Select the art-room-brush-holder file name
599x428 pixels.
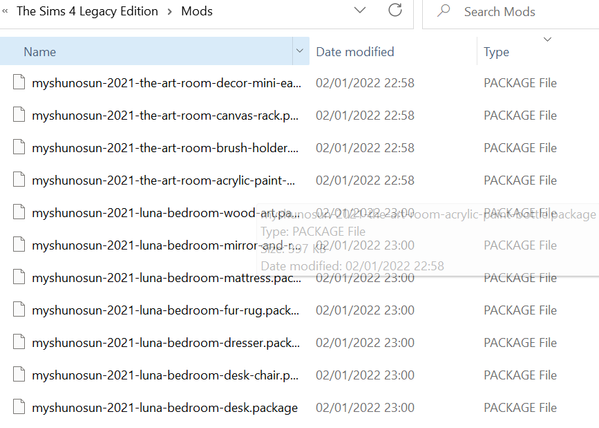click(x=165, y=148)
